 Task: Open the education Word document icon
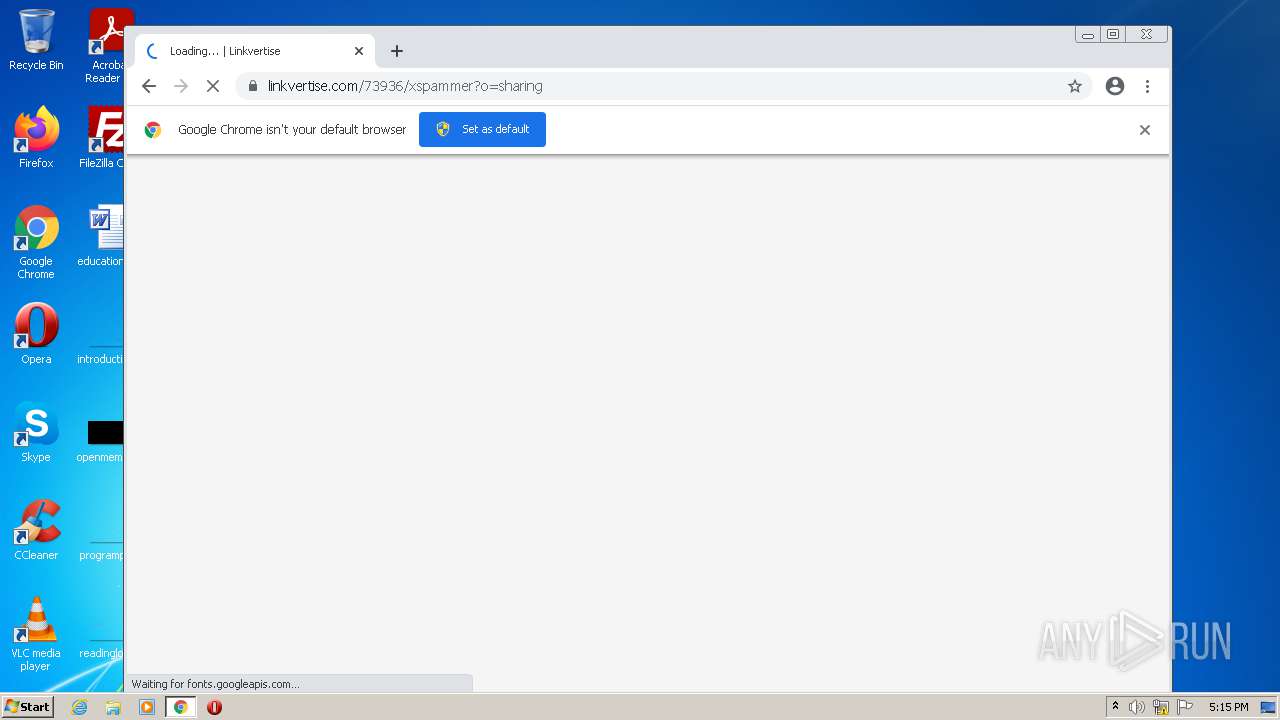tap(103, 235)
